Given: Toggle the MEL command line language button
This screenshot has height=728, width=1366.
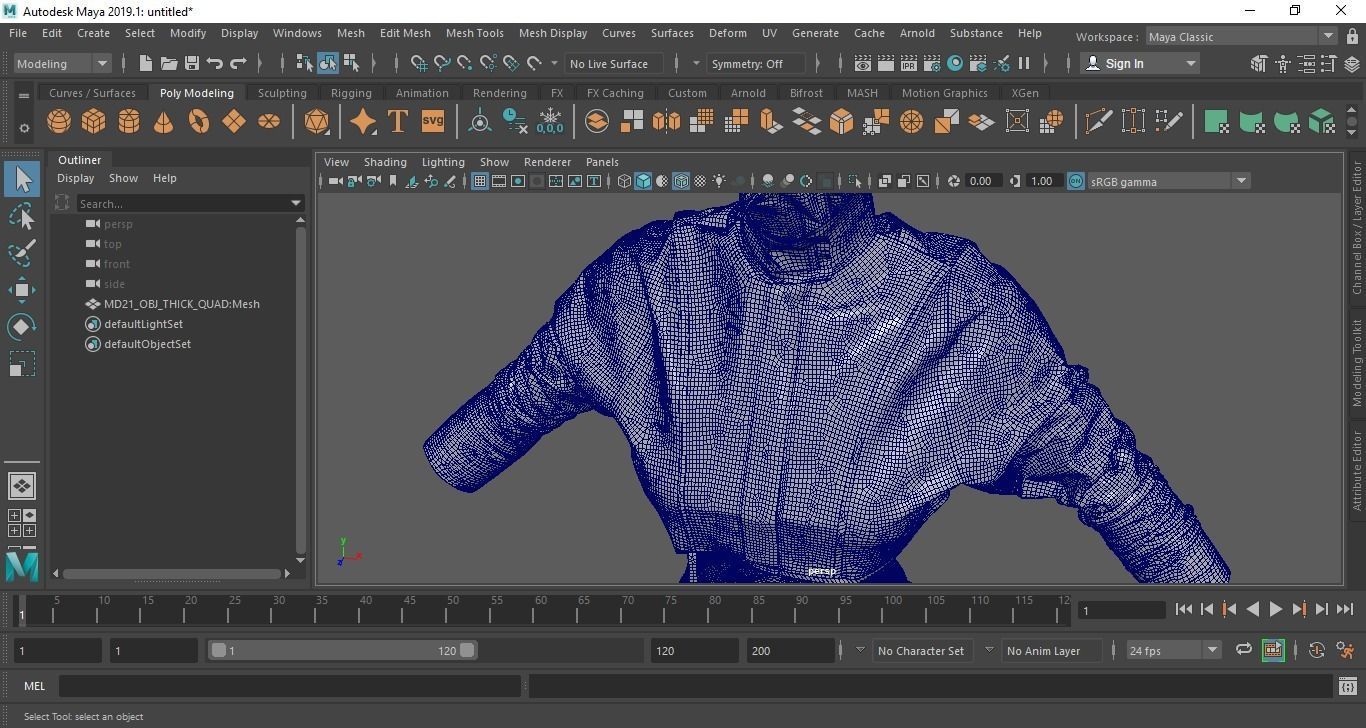Looking at the screenshot, I should click(35, 686).
